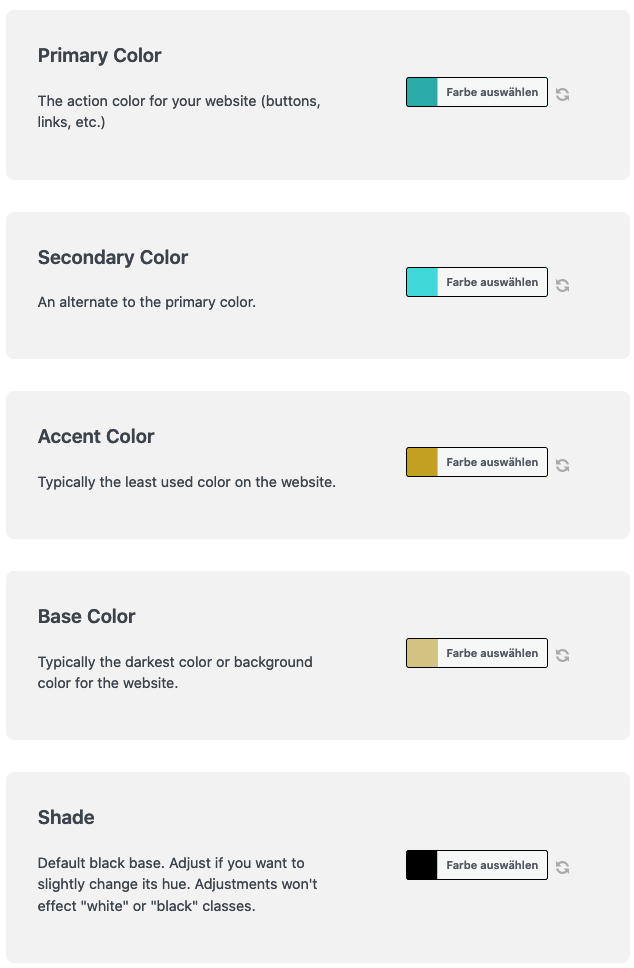Reset the Primary Color to default
Image resolution: width=634 pixels, height=968 pixels.
pyautogui.click(x=562, y=94)
